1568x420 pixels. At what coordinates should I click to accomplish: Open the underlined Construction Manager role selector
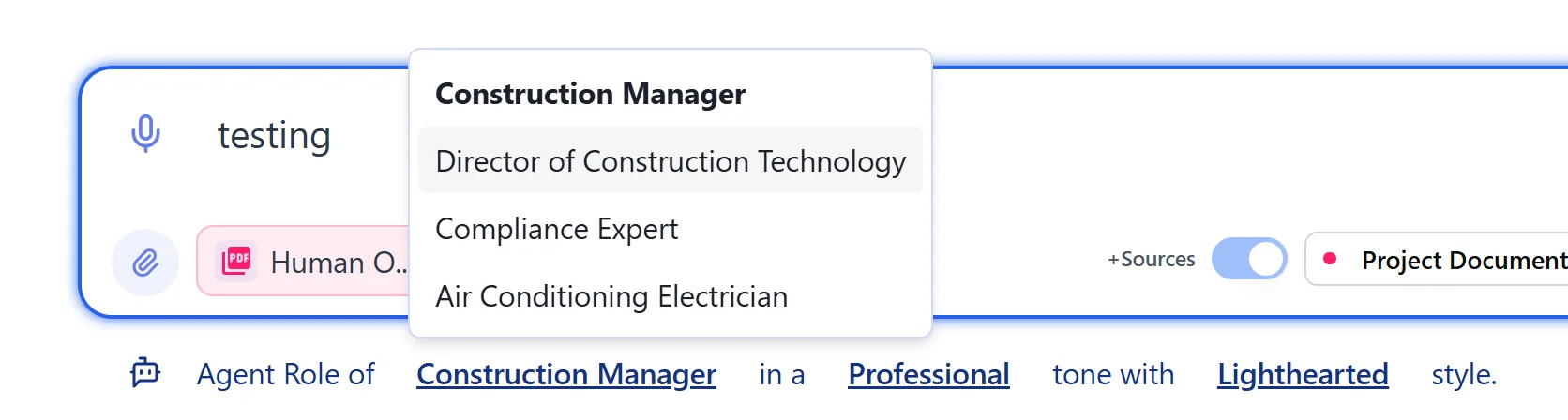tap(566, 374)
